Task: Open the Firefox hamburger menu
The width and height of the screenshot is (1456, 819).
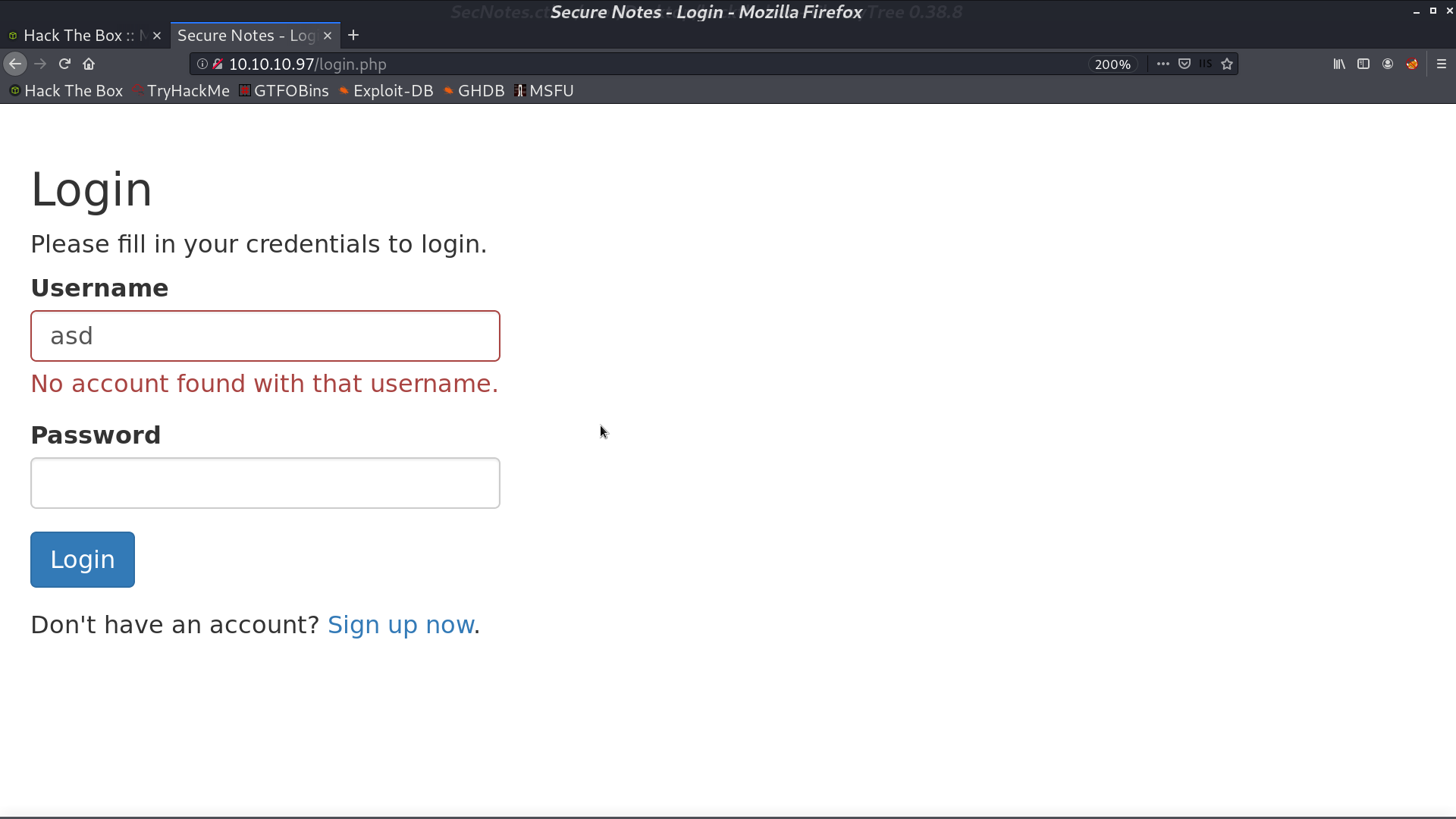Action: click(x=1442, y=64)
